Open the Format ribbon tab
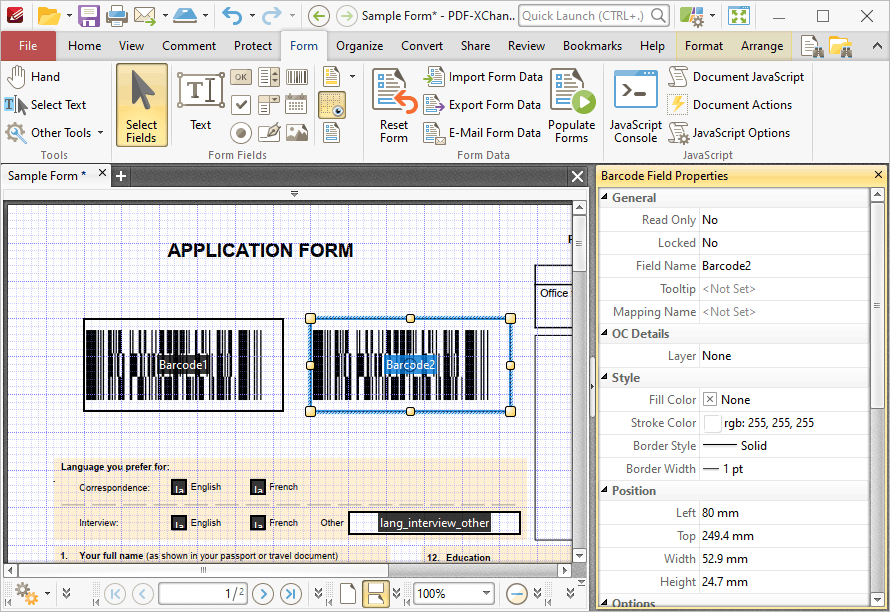Image resolution: width=890 pixels, height=612 pixels. pyautogui.click(x=704, y=46)
